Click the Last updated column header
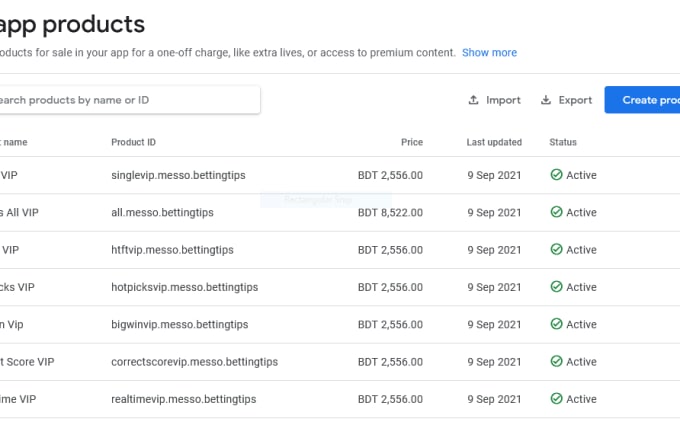Viewport: 680px width, 425px height. (x=494, y=142)
